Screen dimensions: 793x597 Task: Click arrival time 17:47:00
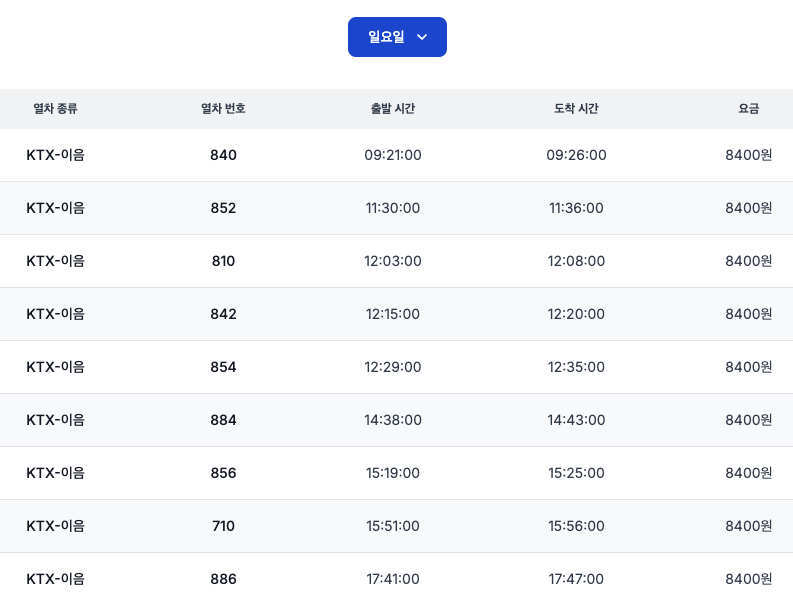point(576,579)
